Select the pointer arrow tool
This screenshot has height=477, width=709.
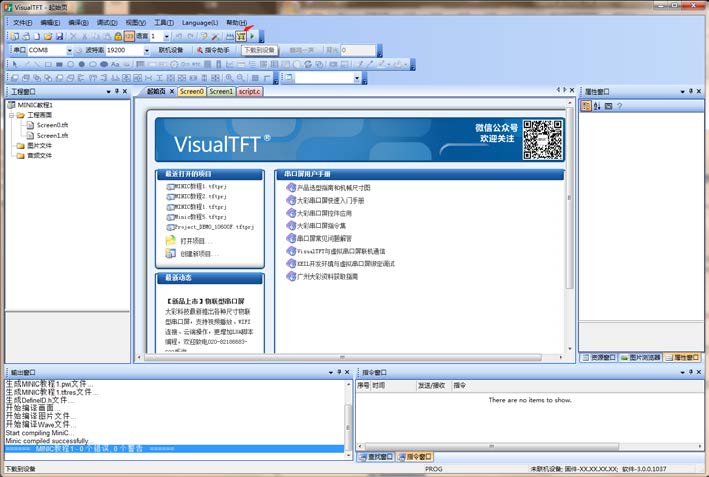(x=14, y=64)
